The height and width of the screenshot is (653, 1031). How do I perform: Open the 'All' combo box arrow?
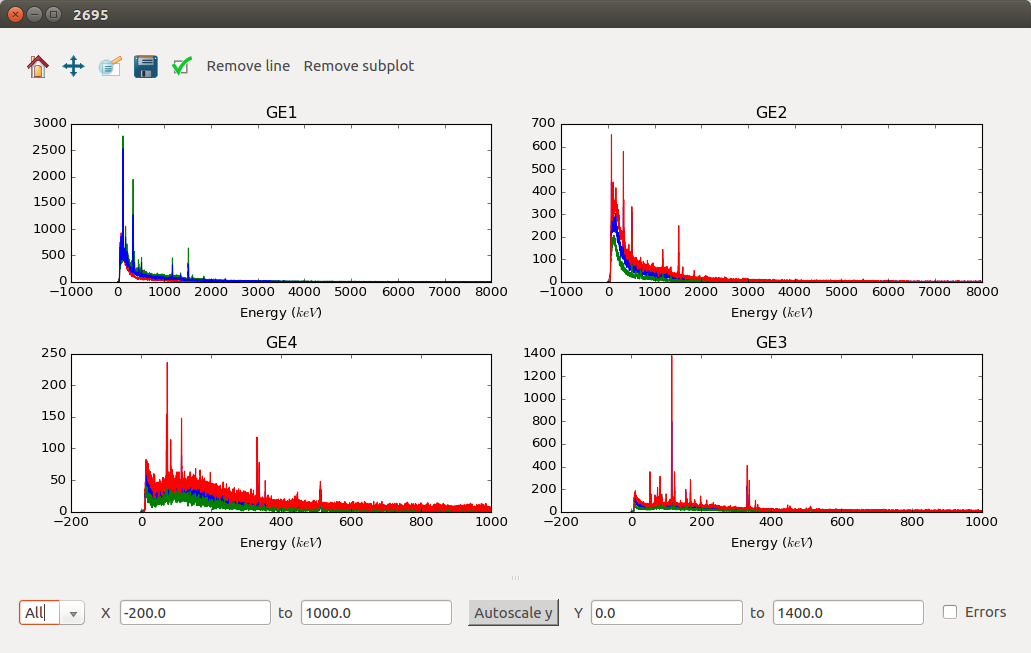73,613
